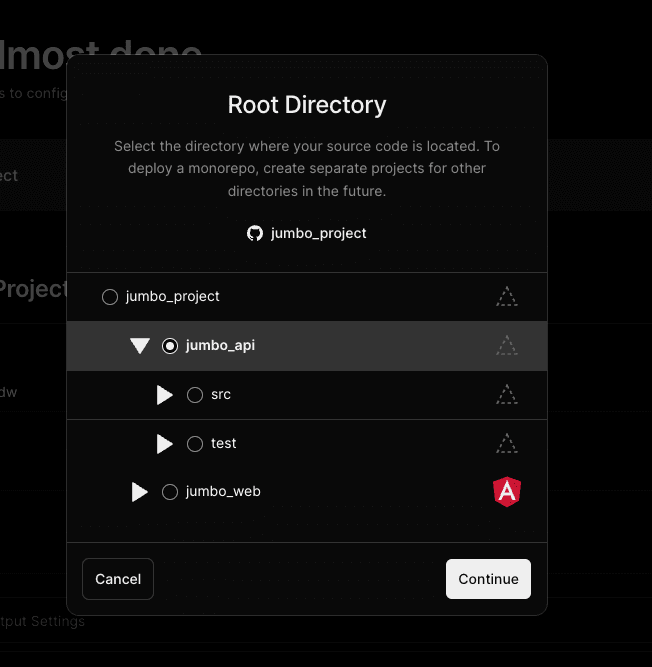Click the dashed triangle icon on jumbo_api row
Image resolution: width=652 pixels, height=667 pixels.
click(x=507, y=346)
